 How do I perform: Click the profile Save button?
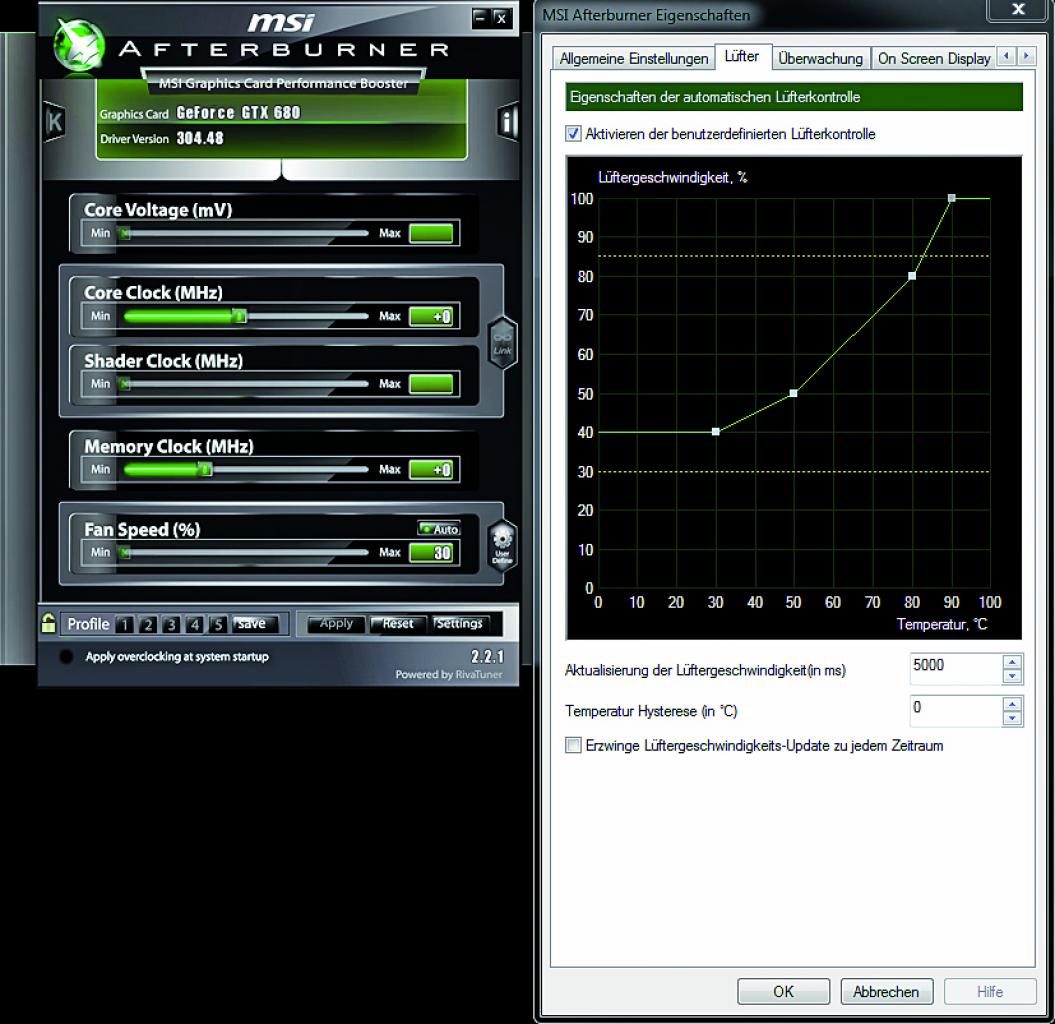pyautogui.click(x=254, y=624)
